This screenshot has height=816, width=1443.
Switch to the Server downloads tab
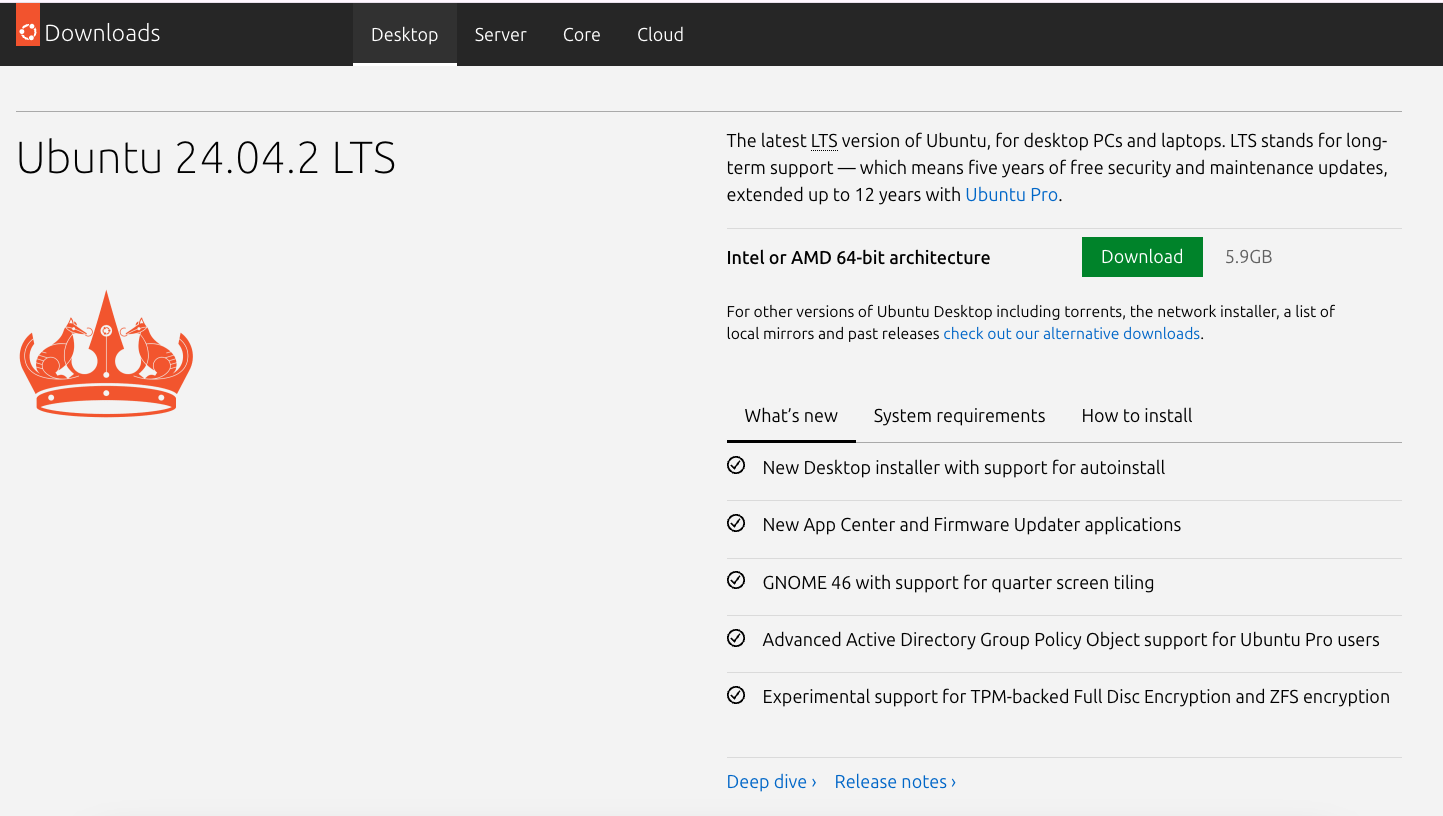tap(500, 34)
